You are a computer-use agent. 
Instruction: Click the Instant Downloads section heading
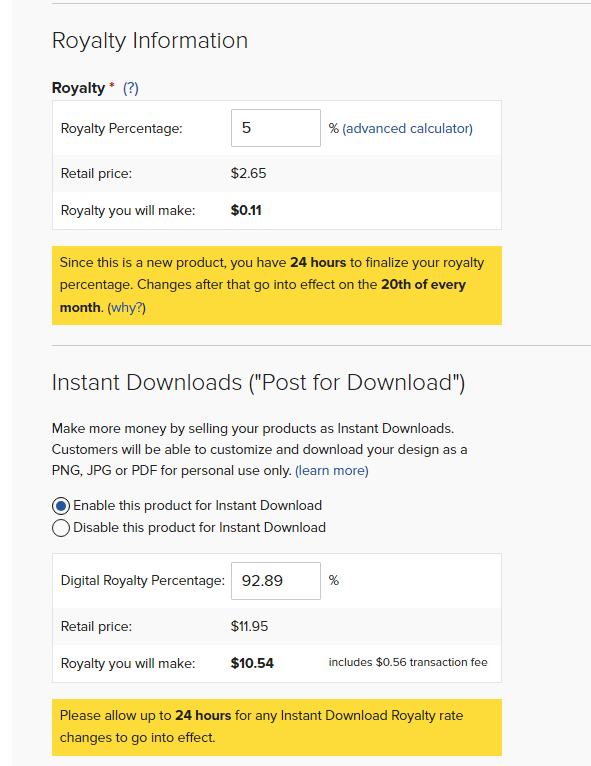tap(258, 383)
